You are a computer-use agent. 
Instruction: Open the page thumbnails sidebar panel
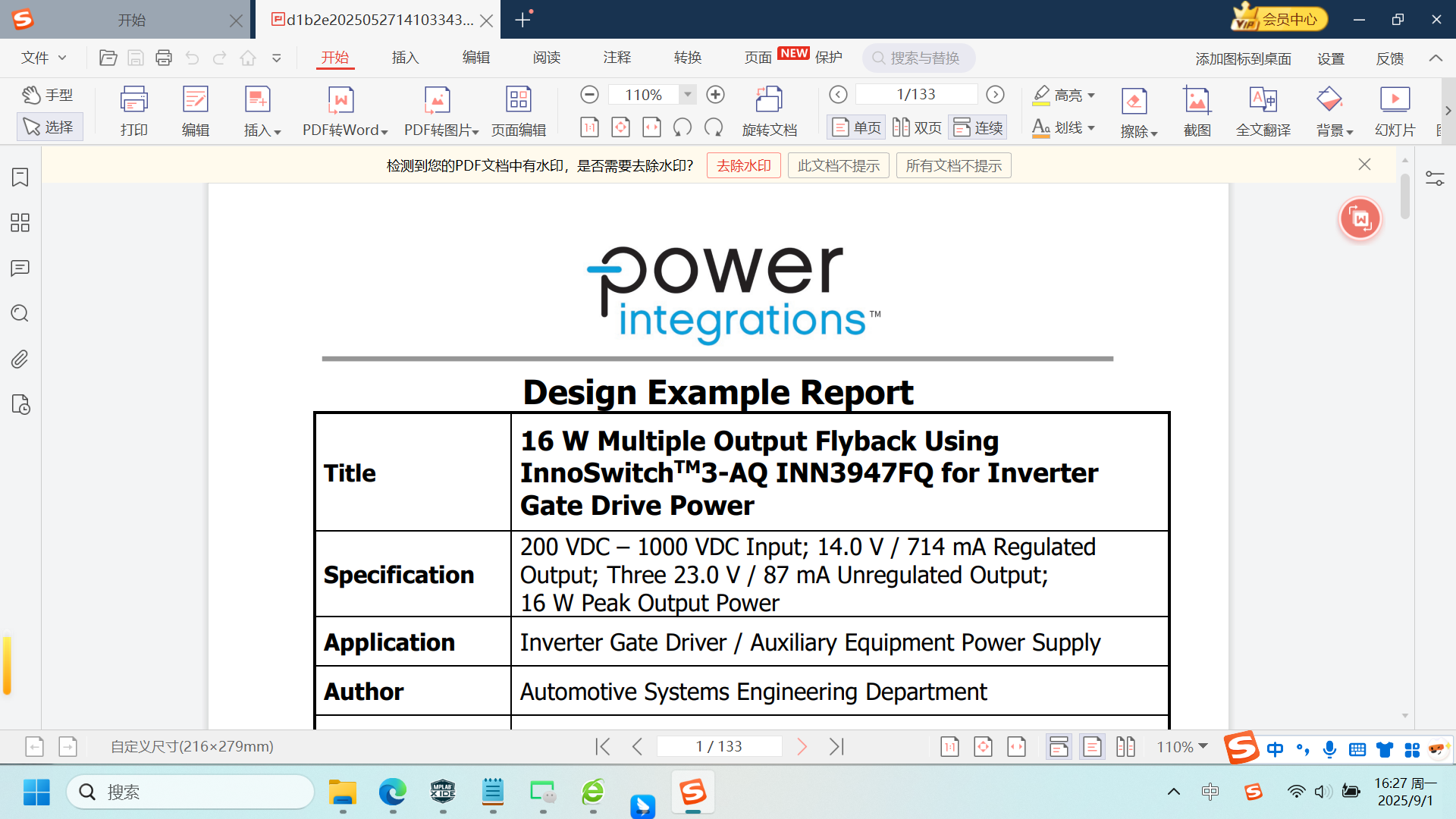pyautogui.click(x=20, y=223)
